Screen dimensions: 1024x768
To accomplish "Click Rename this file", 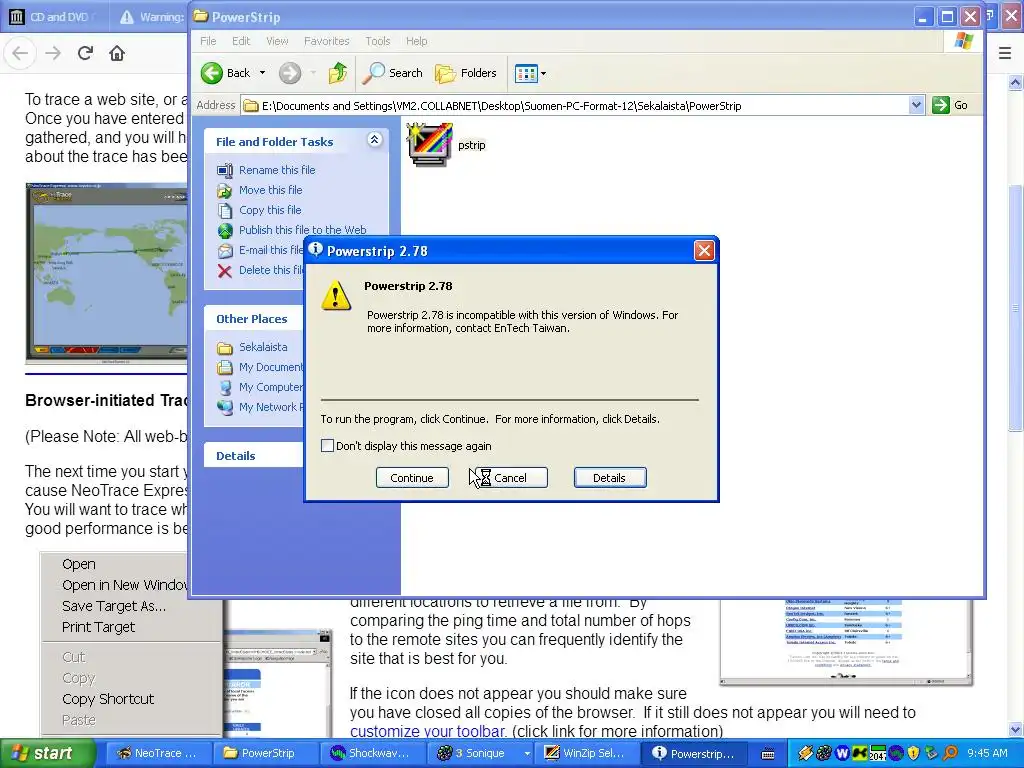I will coord(277,170).
